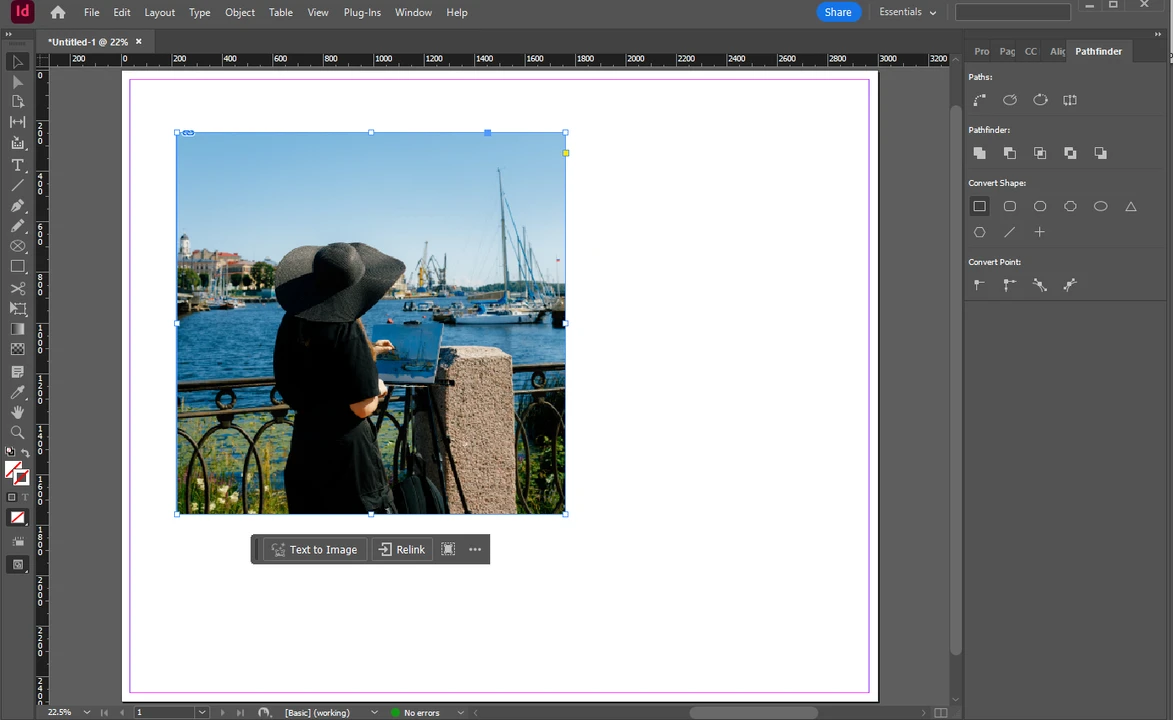Convert shape to triangle
Image resolution: width=1173 pixels, height=720 pixels.
point(1131,207)
